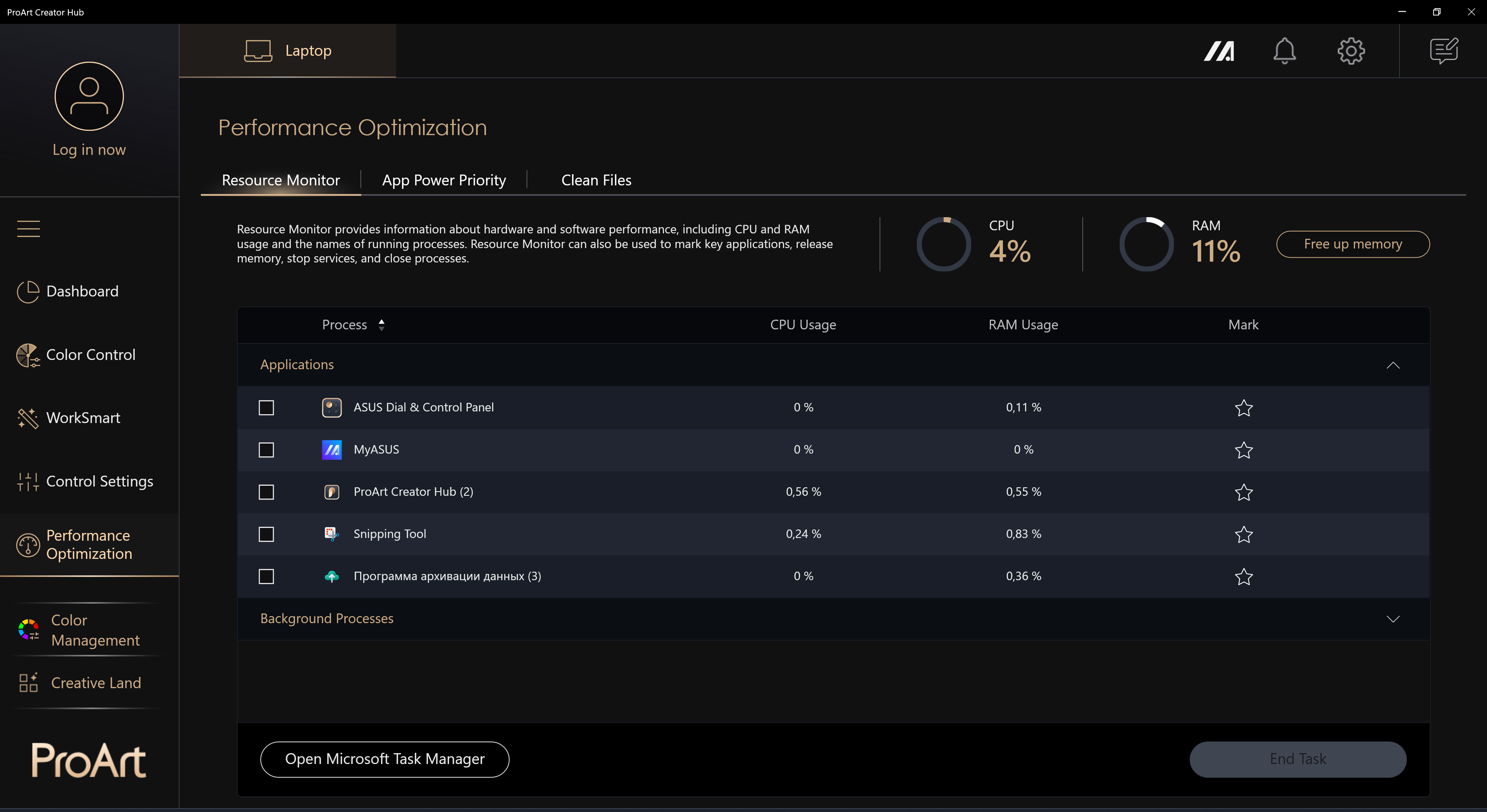Open settings gear icon
The height and width of the screenshot is (812, 1487).
tap(1351, 51)
